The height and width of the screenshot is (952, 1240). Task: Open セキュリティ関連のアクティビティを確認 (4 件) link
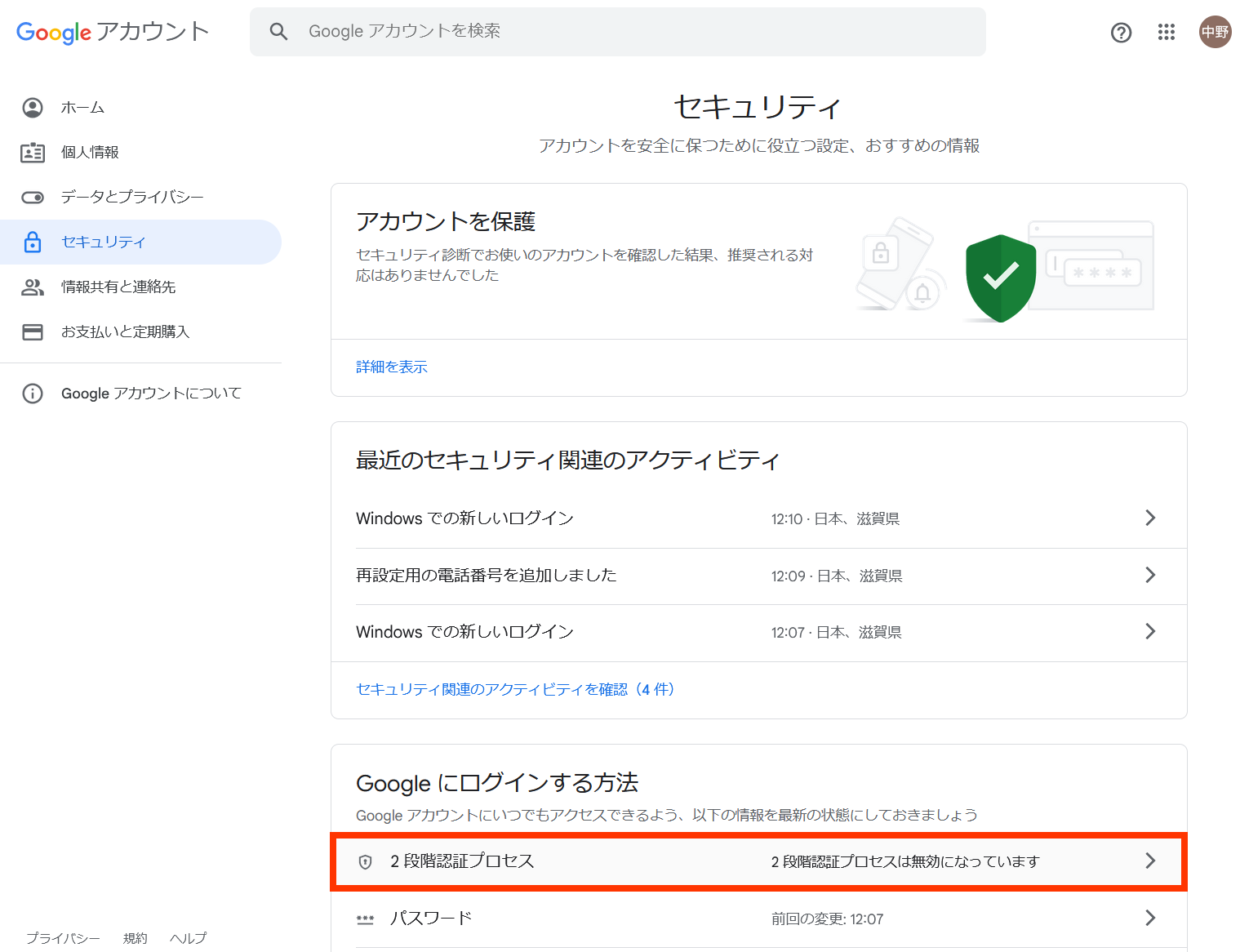pos(515,690)
